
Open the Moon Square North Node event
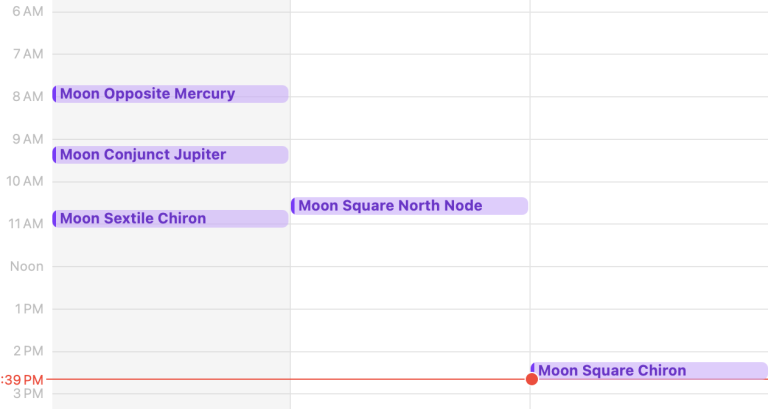tap(409, 206)
